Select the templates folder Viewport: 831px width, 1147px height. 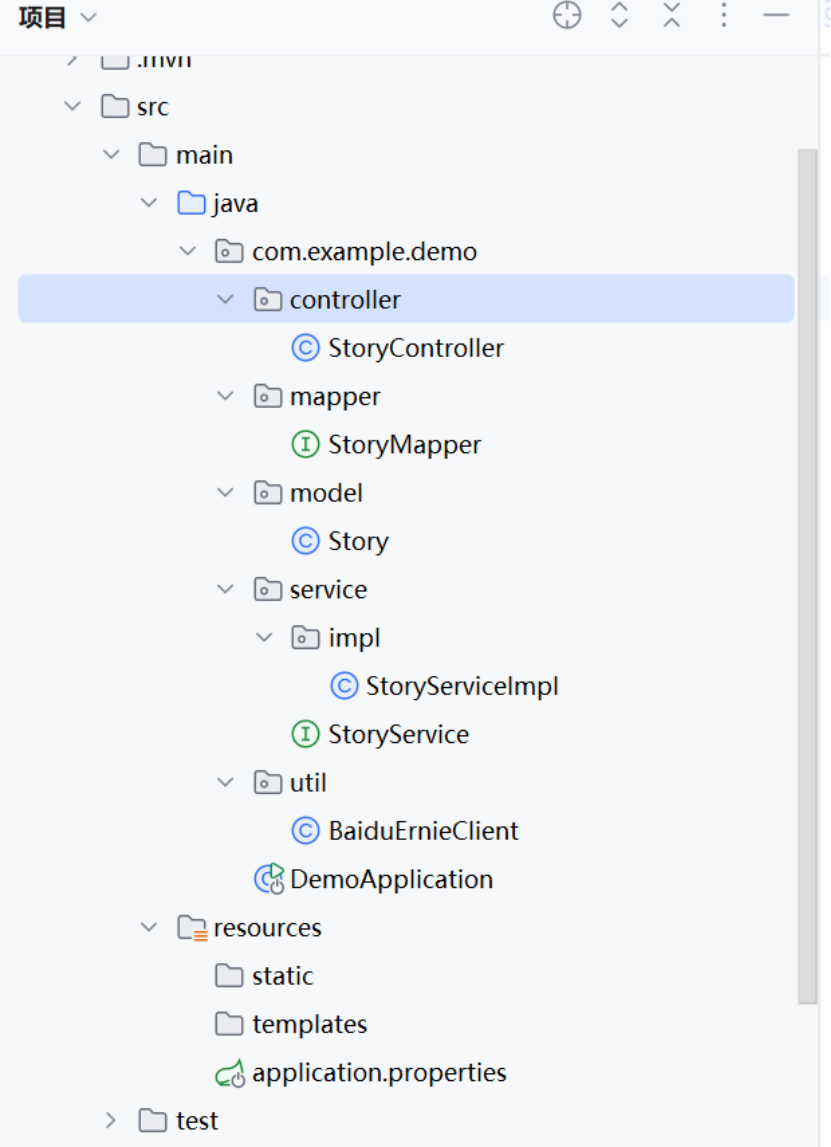[309, 1025]
